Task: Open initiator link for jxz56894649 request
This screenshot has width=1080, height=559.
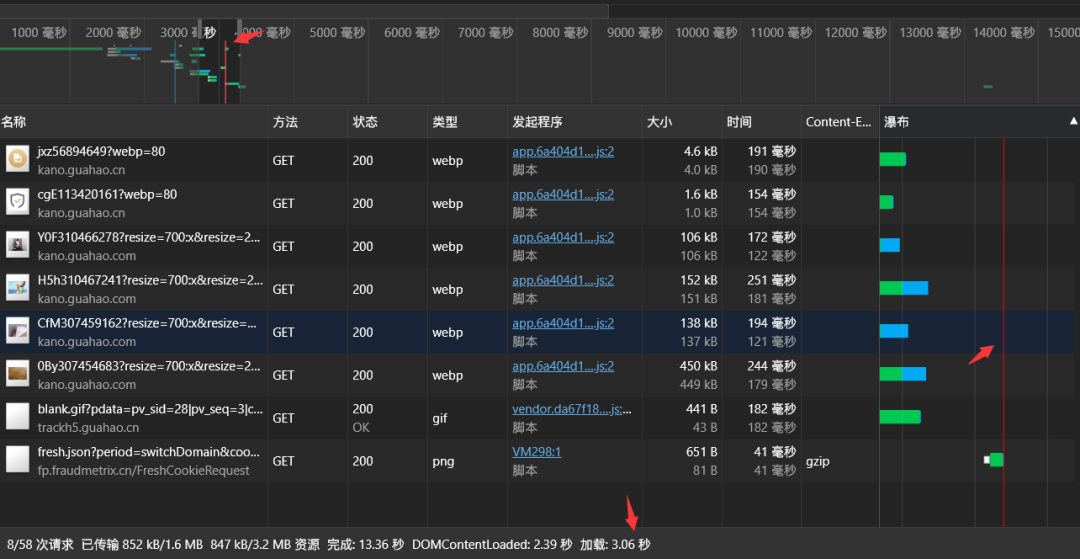Action: point(563,152)
